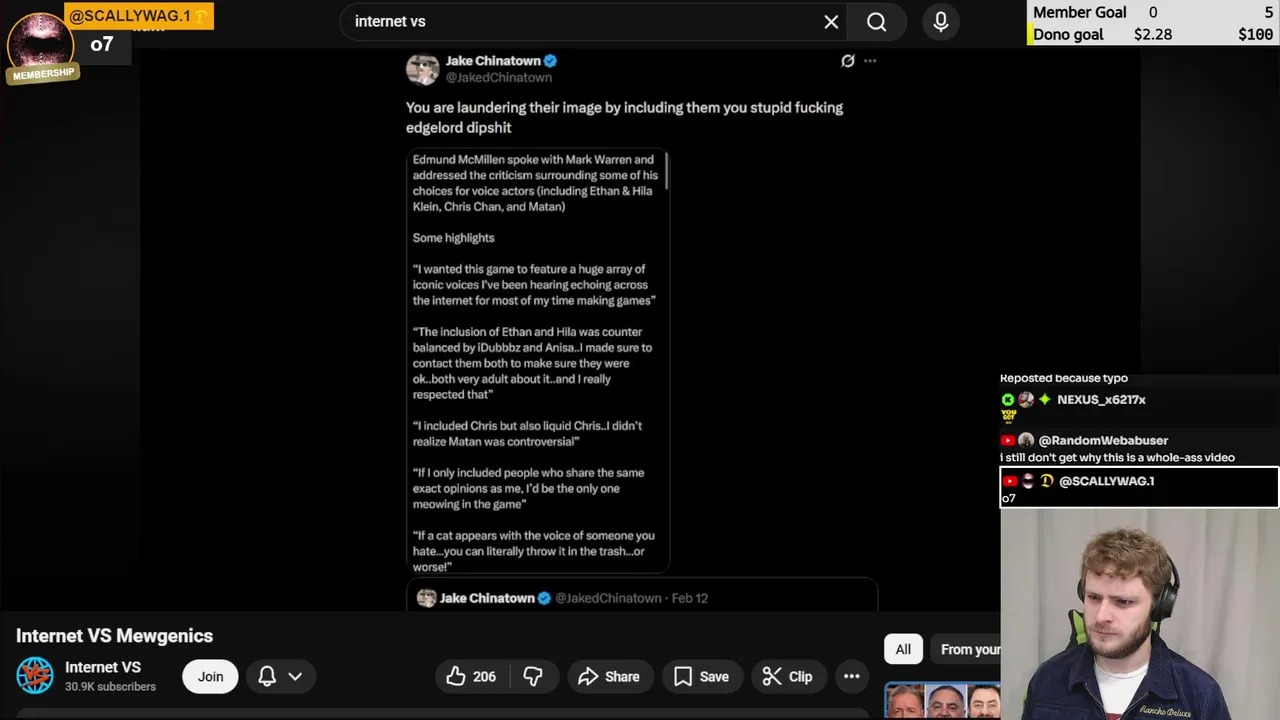Screen dimensions: 1280x720
Task: Click the MEMBERSHIP badge avatar
Action: coord(41,48)
